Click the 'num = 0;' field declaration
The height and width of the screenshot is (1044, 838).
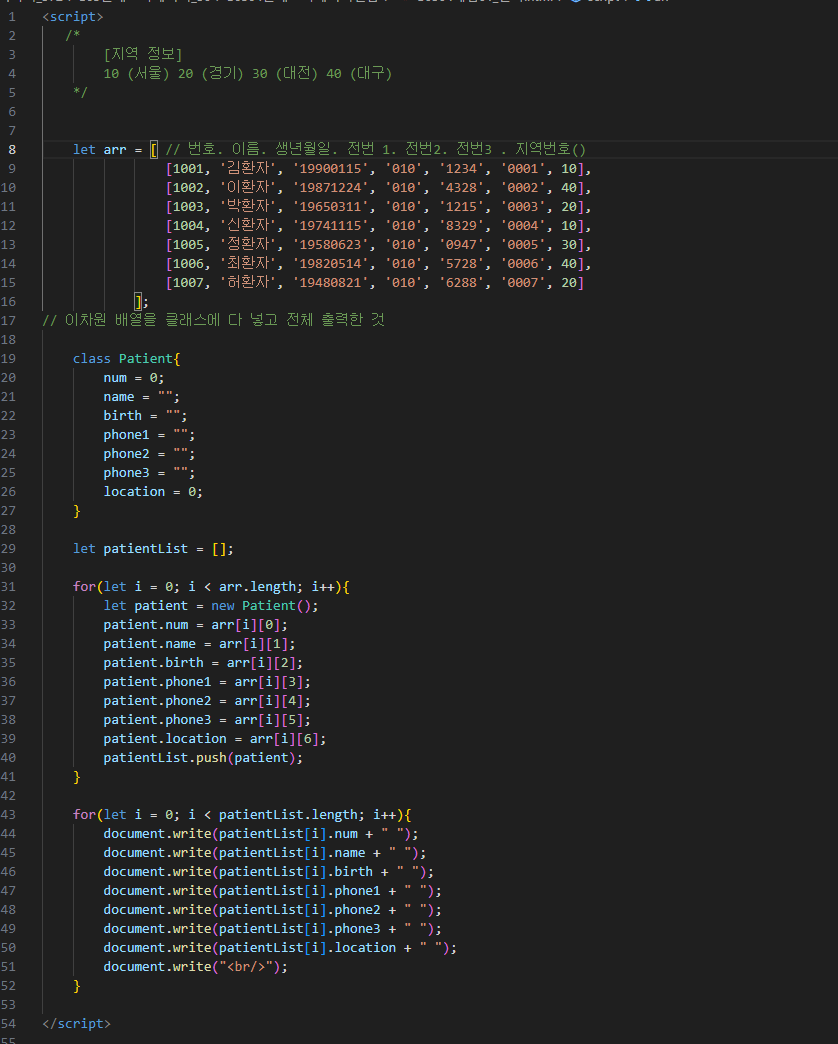click(x=134, y=378)
